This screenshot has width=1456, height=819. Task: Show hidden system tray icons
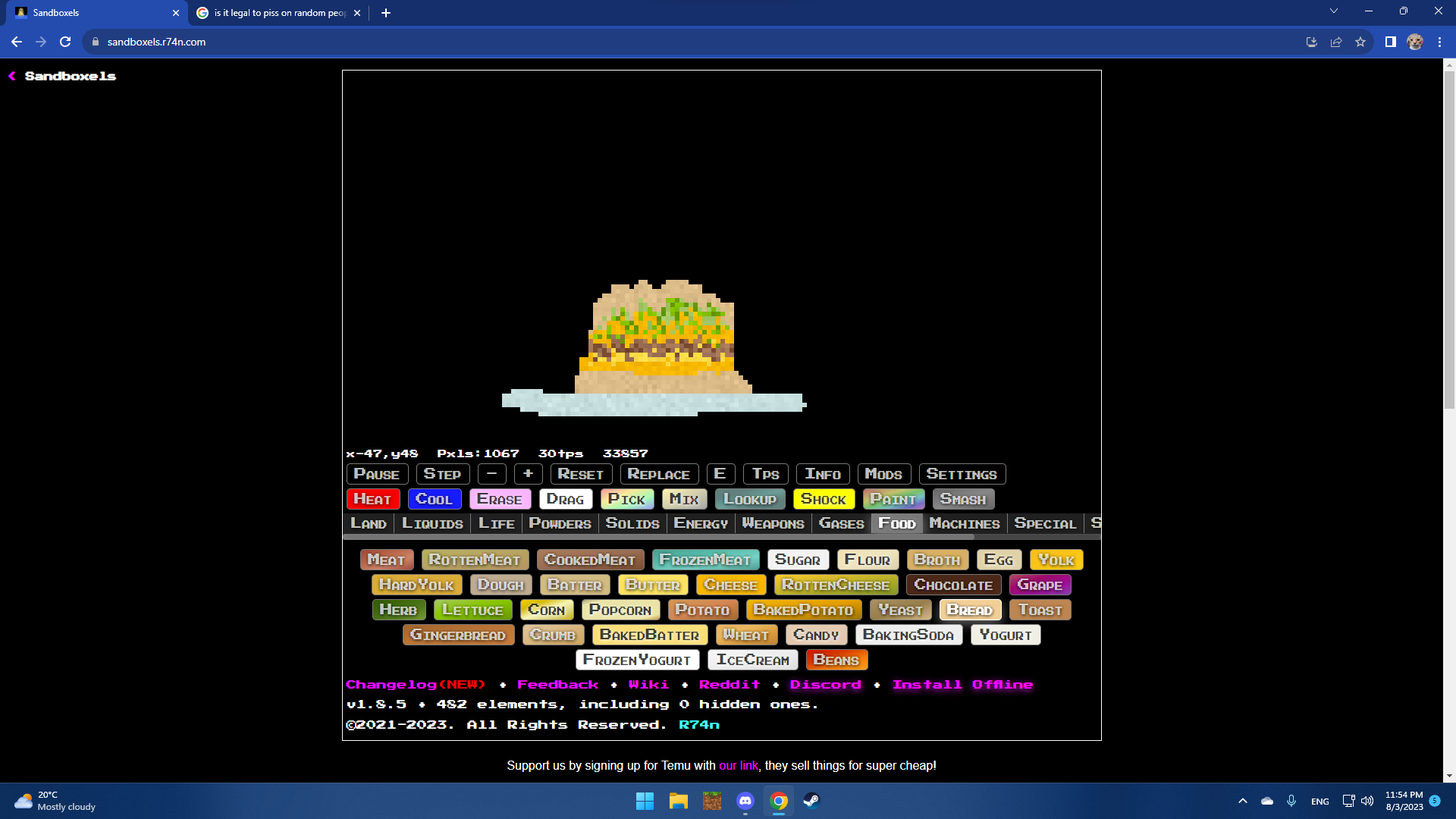click(x=1242, y=801)
